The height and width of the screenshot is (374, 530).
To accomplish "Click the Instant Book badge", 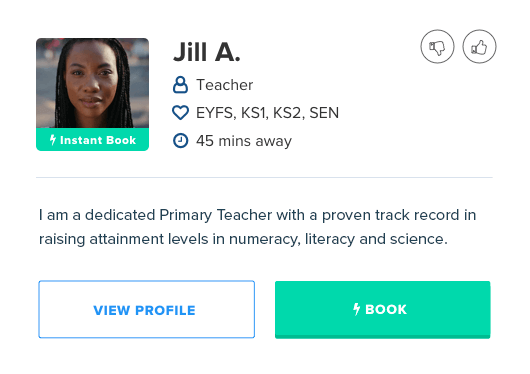I will [x=92, y=139].
